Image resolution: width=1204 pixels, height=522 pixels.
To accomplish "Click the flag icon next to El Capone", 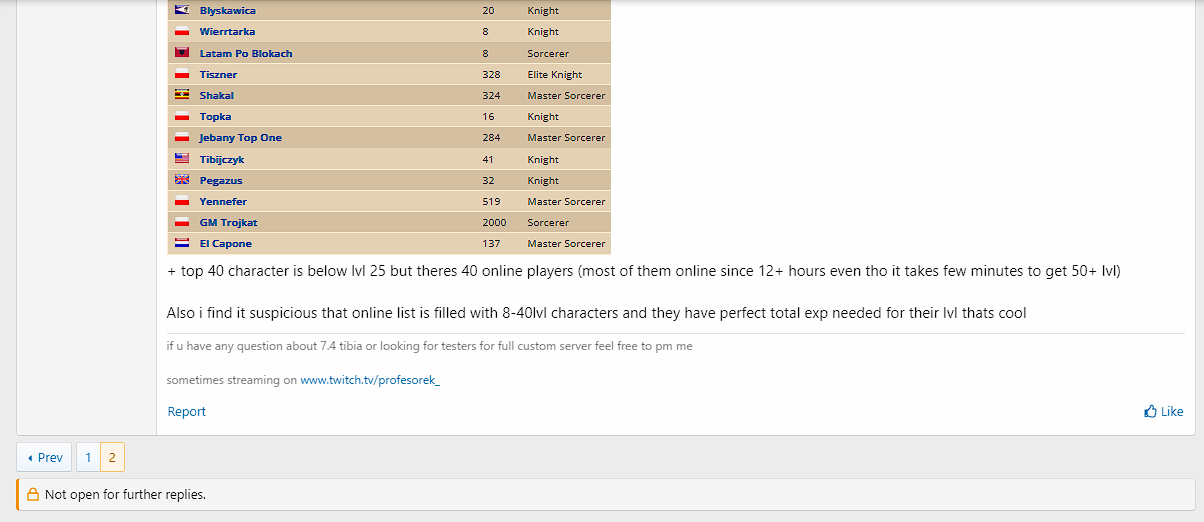I will (x=182, y=243).
